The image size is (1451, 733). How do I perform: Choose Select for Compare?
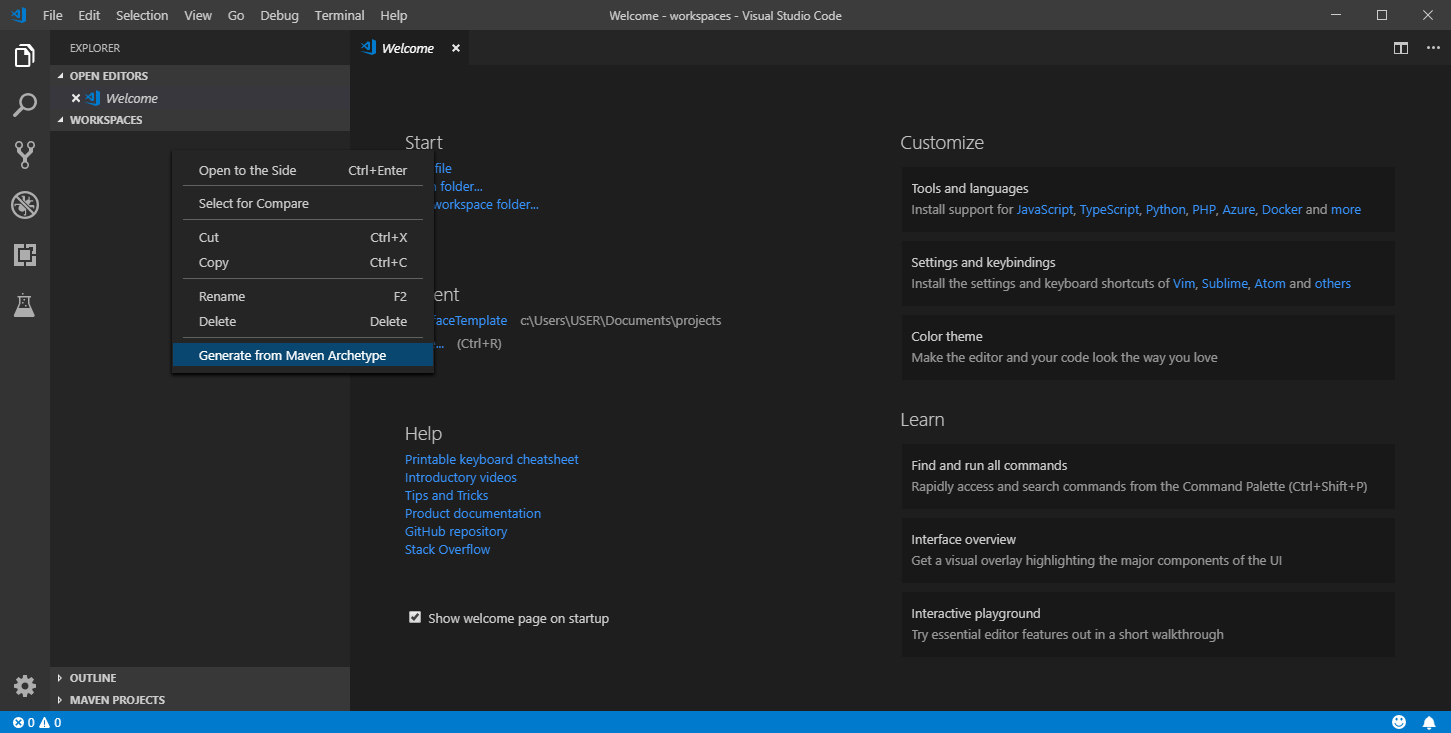click(303, 203)
